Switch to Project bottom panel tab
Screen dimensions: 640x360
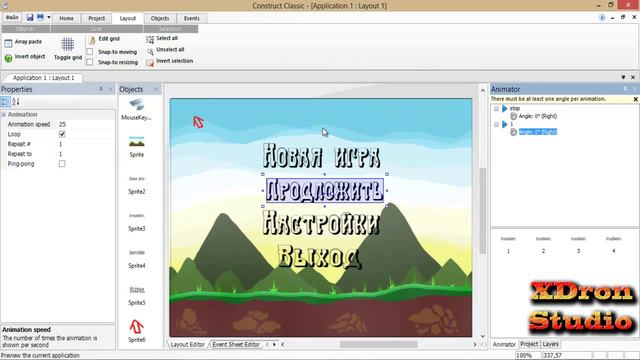point(529,344)
